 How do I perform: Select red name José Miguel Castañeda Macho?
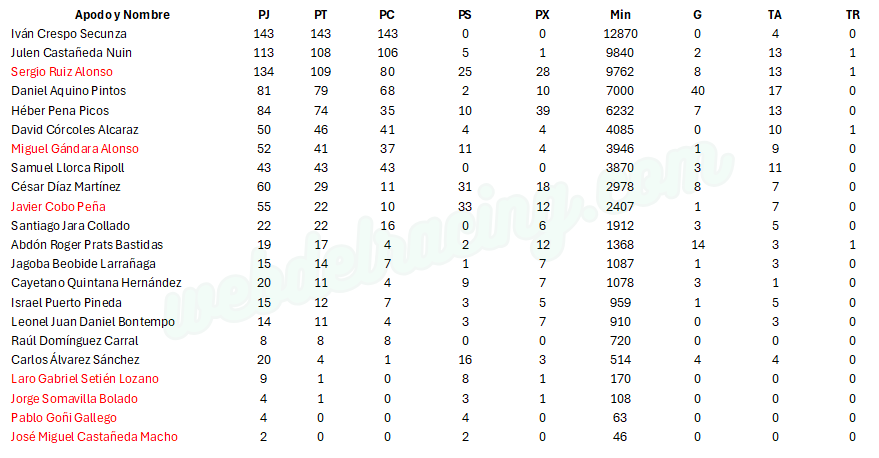point(94,437)
